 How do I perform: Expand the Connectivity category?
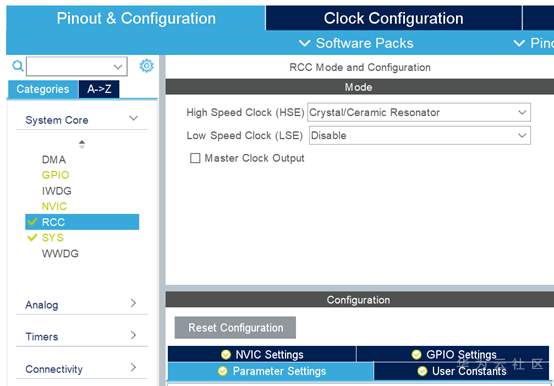[133, 367]
